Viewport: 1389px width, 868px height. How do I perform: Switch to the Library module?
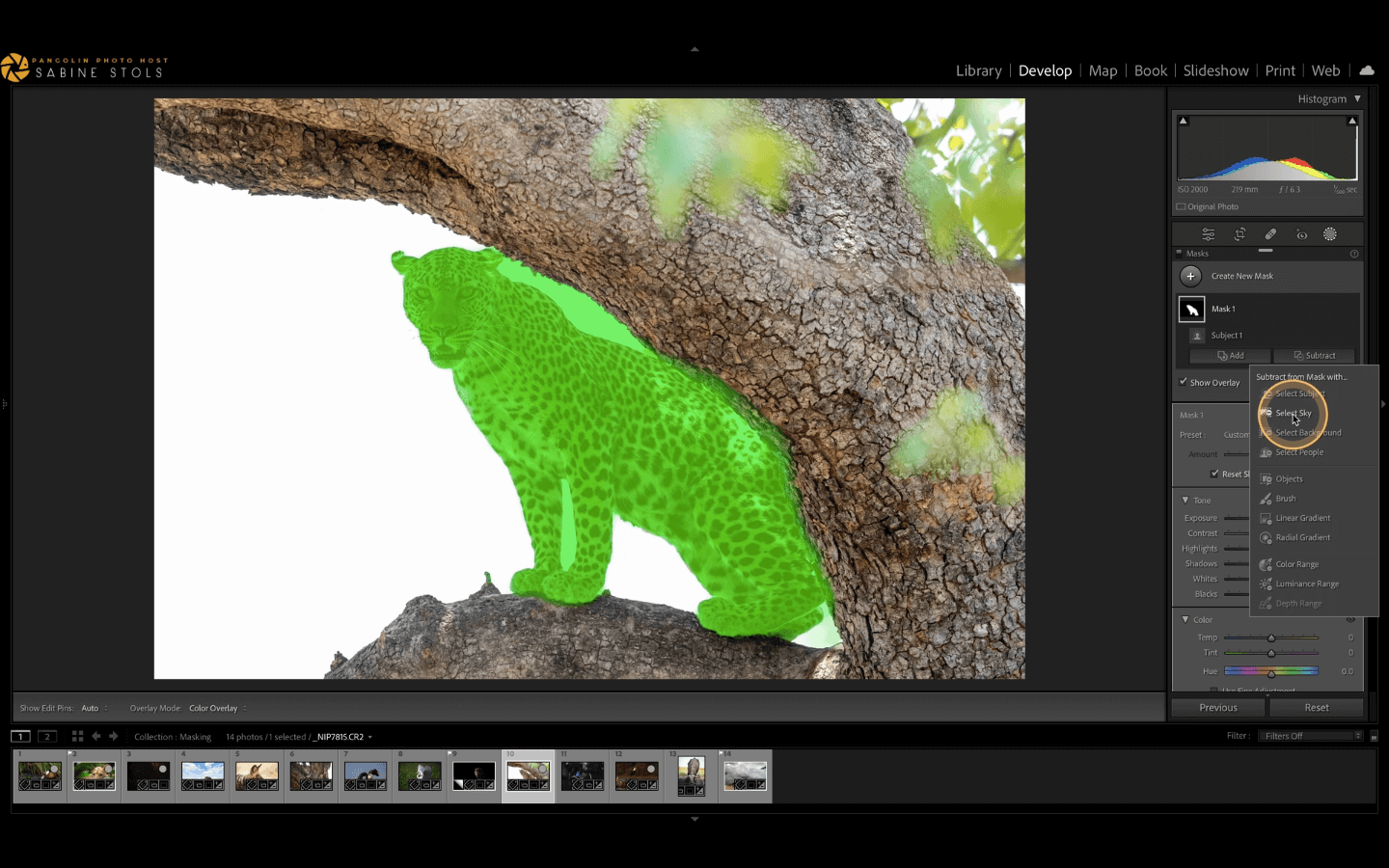pos(978,70)
